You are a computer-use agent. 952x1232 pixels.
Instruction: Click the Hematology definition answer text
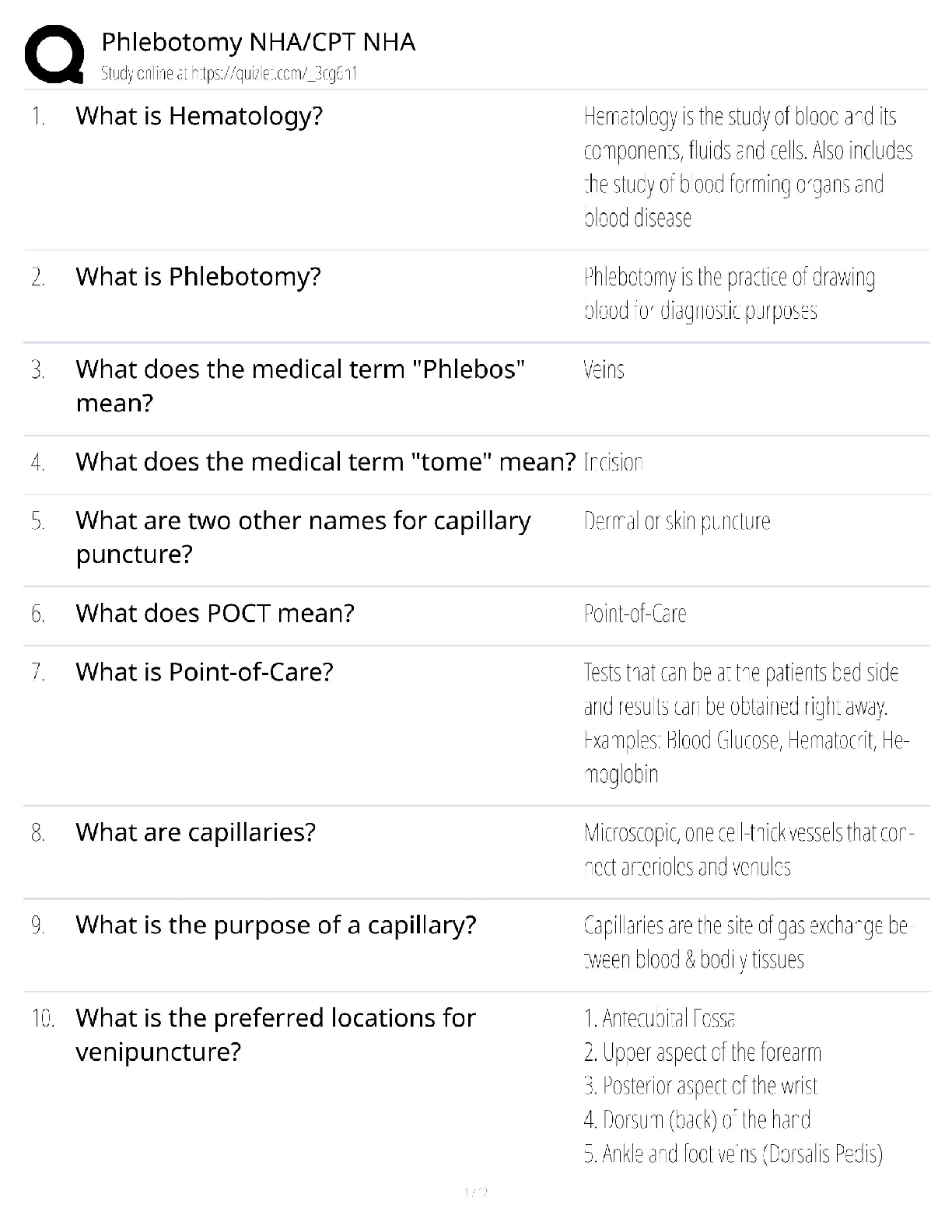747,167
